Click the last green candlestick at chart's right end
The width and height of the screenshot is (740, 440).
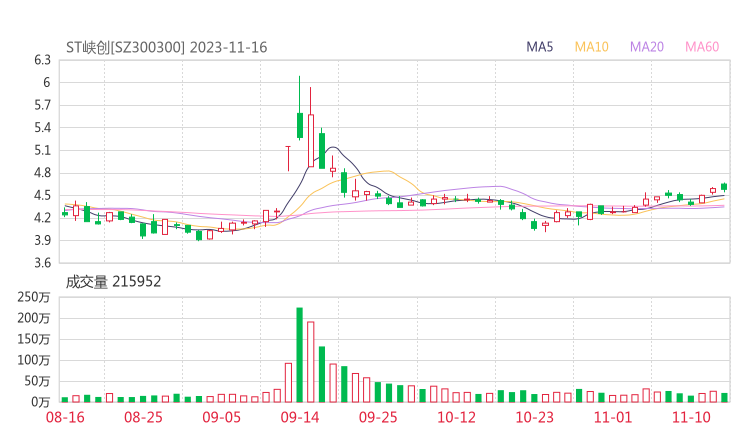[x=724, y=187]
